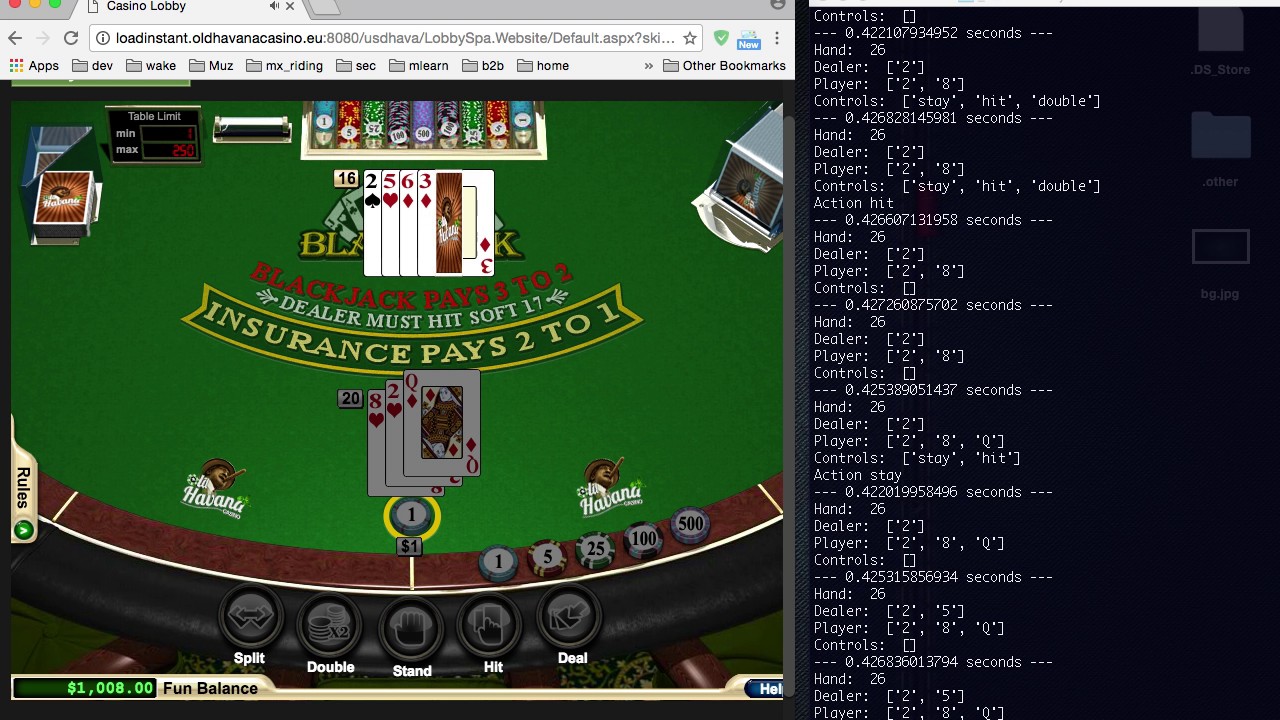Click browser forward arrow
Image resolution: width=1280 pixels, height=720 pixels.
point(42,38)
